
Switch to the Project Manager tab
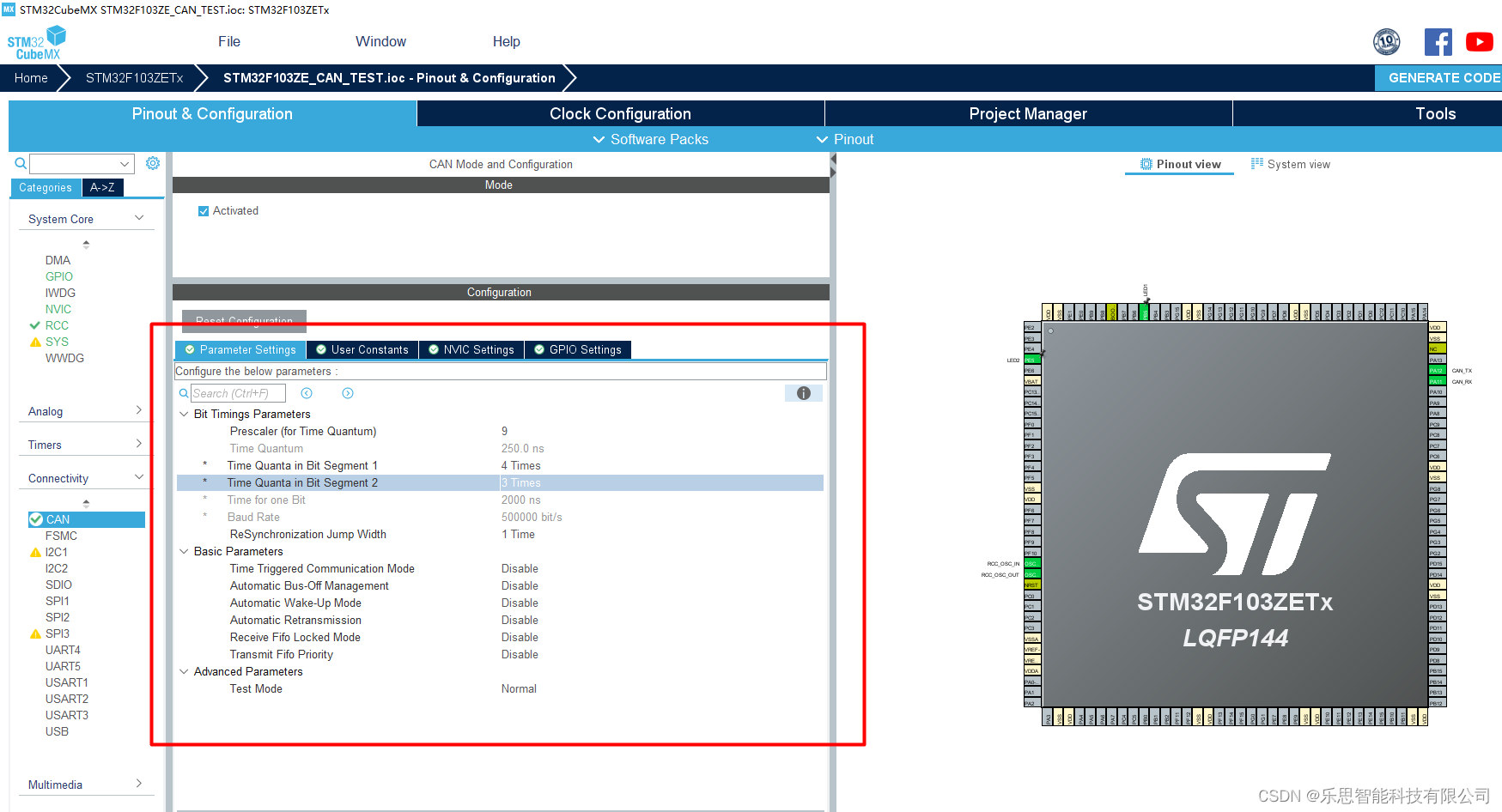(x=1028, y=113)
